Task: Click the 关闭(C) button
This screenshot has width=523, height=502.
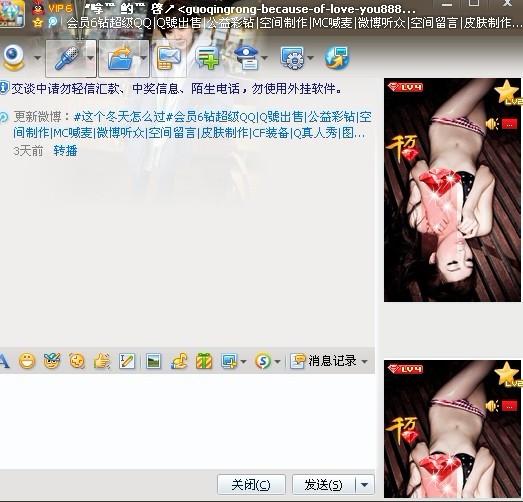Action: click(x=251, y=485)
